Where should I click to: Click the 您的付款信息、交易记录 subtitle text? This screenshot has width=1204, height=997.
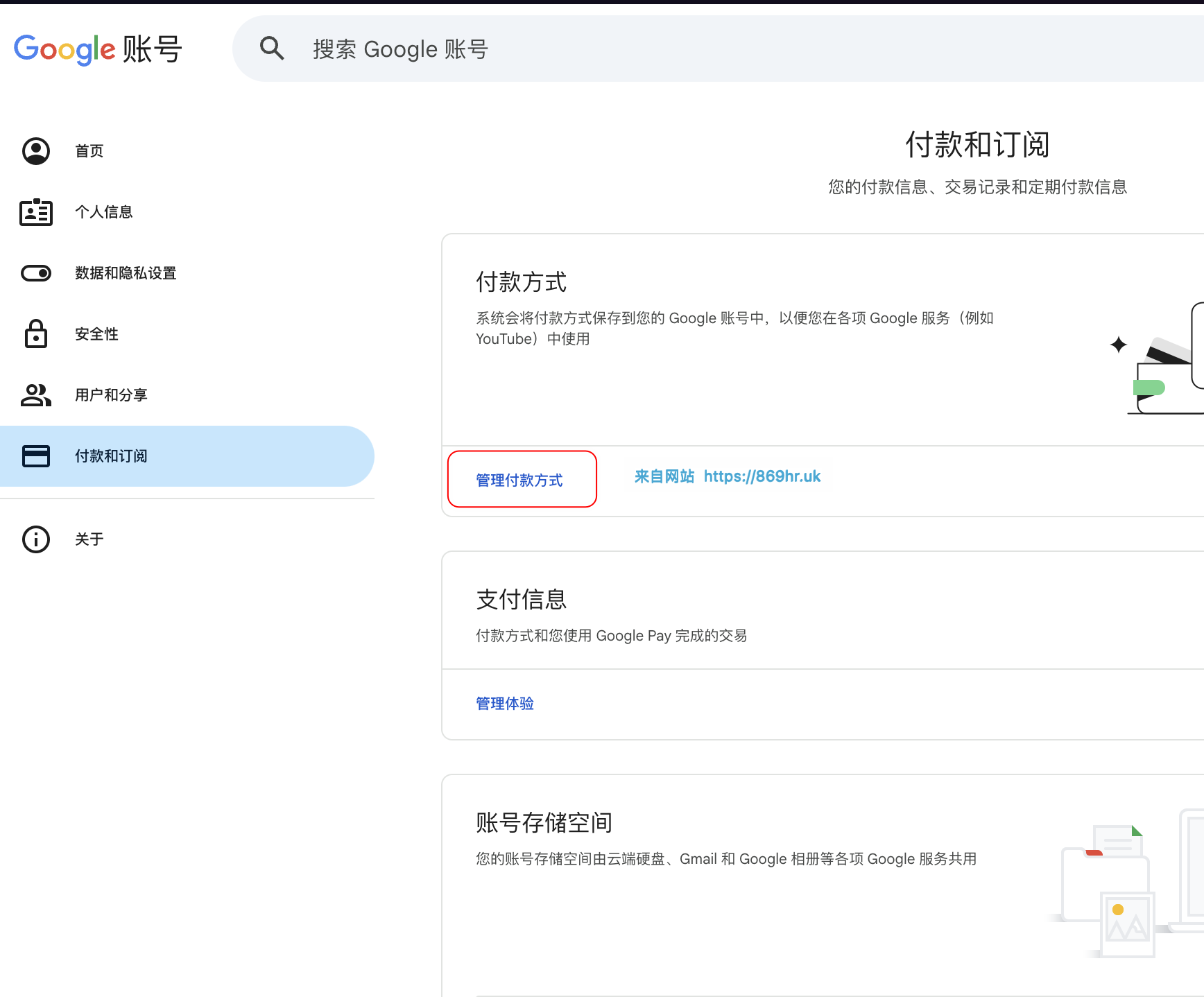(x=978, y=187)
